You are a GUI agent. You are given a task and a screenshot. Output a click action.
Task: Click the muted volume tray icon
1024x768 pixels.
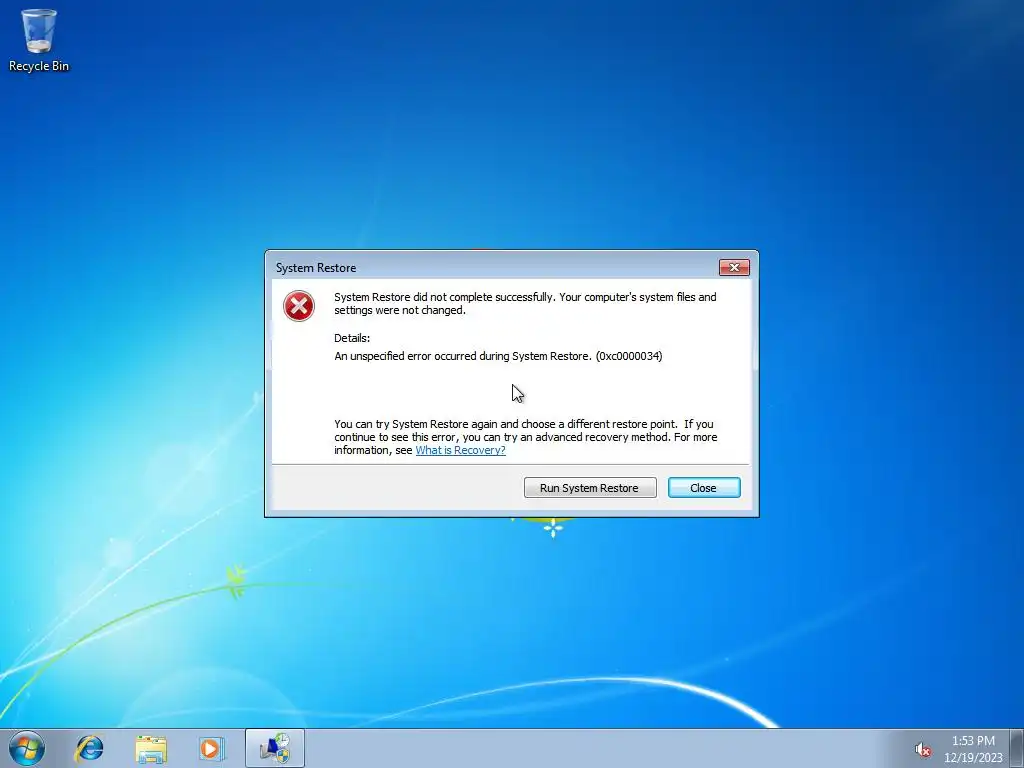pos(922,750)
